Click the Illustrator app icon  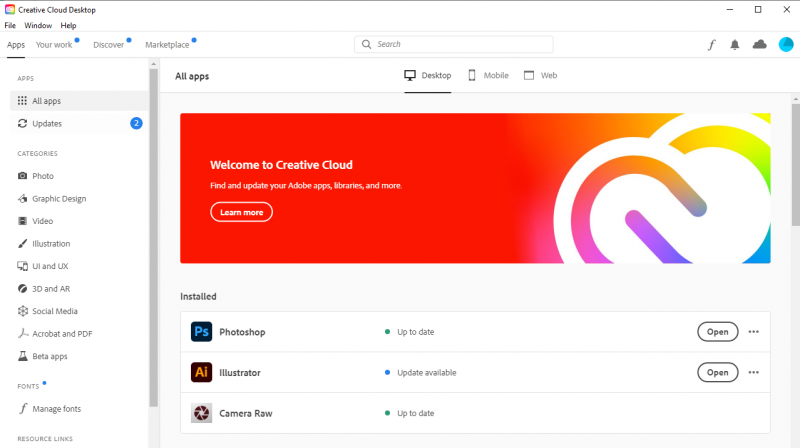click(202, 372)
